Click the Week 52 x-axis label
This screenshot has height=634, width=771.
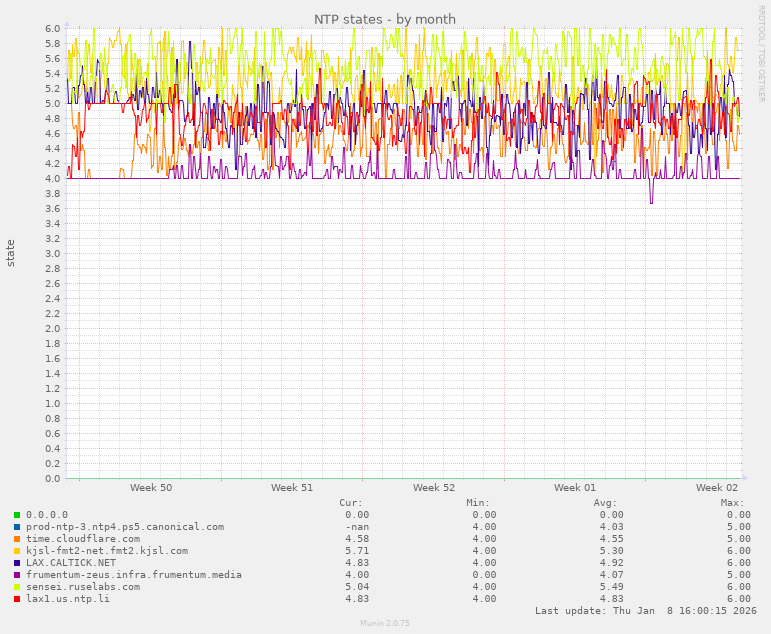point(434,488)
